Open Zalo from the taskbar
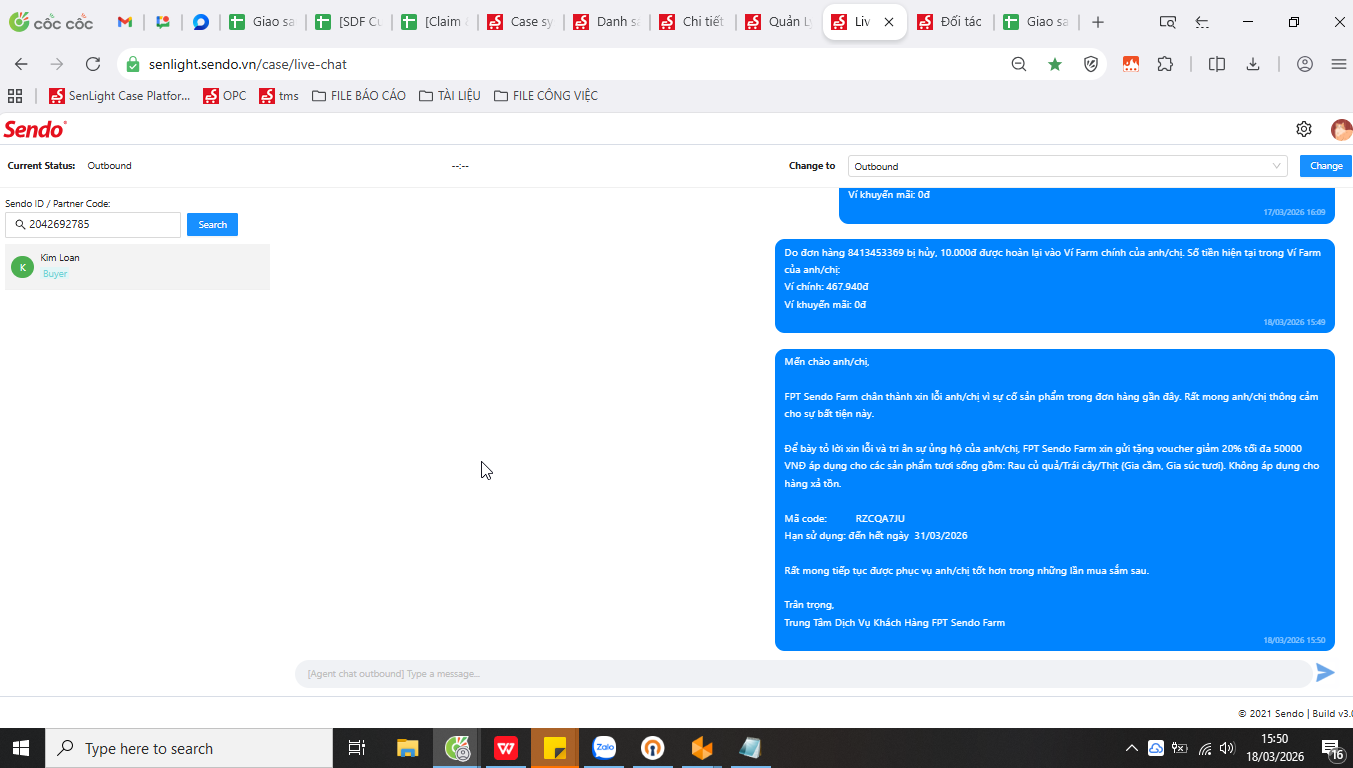Viewport: 1353px width, 768px height. (604, 748)
